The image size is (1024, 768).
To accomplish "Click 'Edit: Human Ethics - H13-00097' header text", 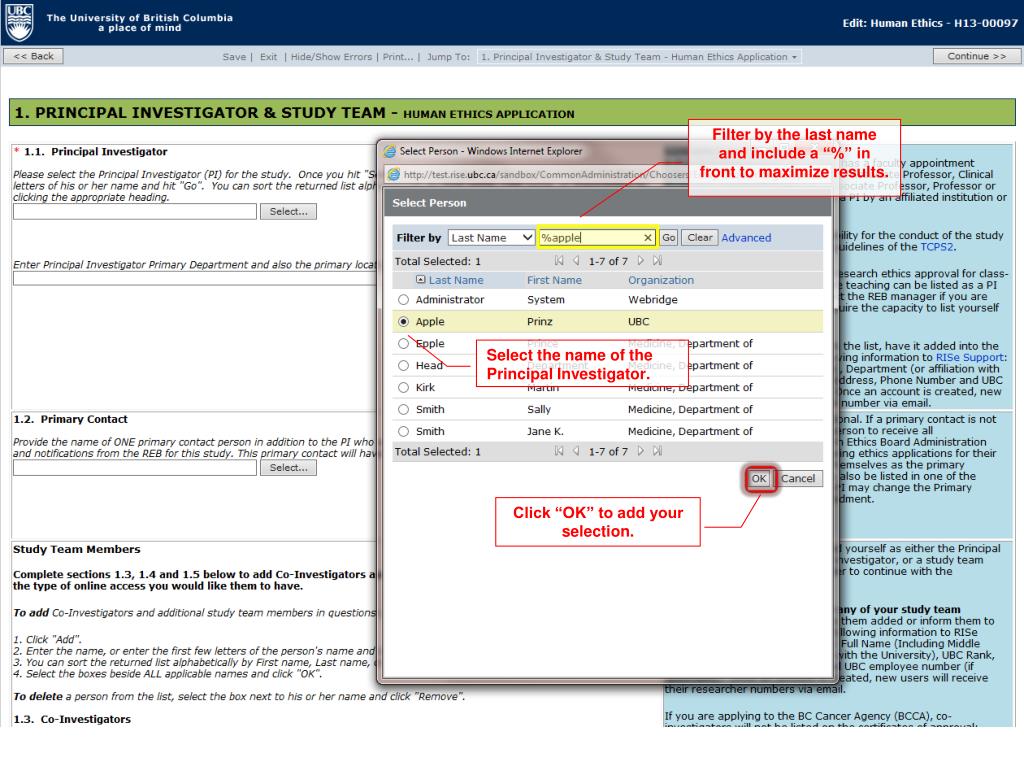I will (930, 23).
